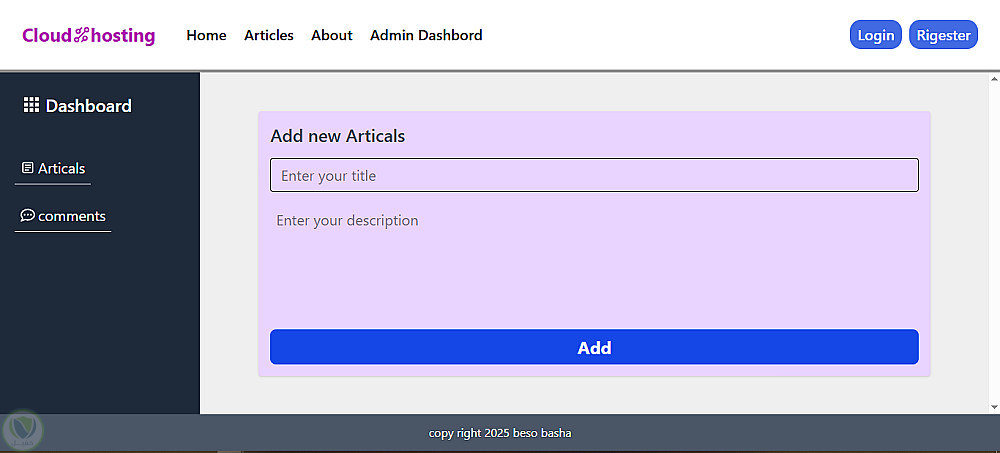Go to the Home page
Image resolution: width=1000 pixels, height=453 pixels.
click(x=206, y=35)
